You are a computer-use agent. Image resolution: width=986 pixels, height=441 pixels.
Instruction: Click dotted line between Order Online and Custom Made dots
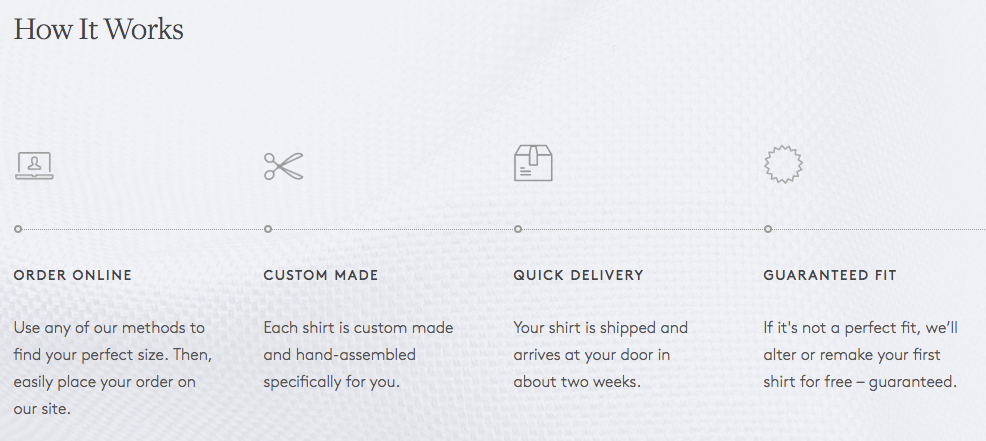143,229
